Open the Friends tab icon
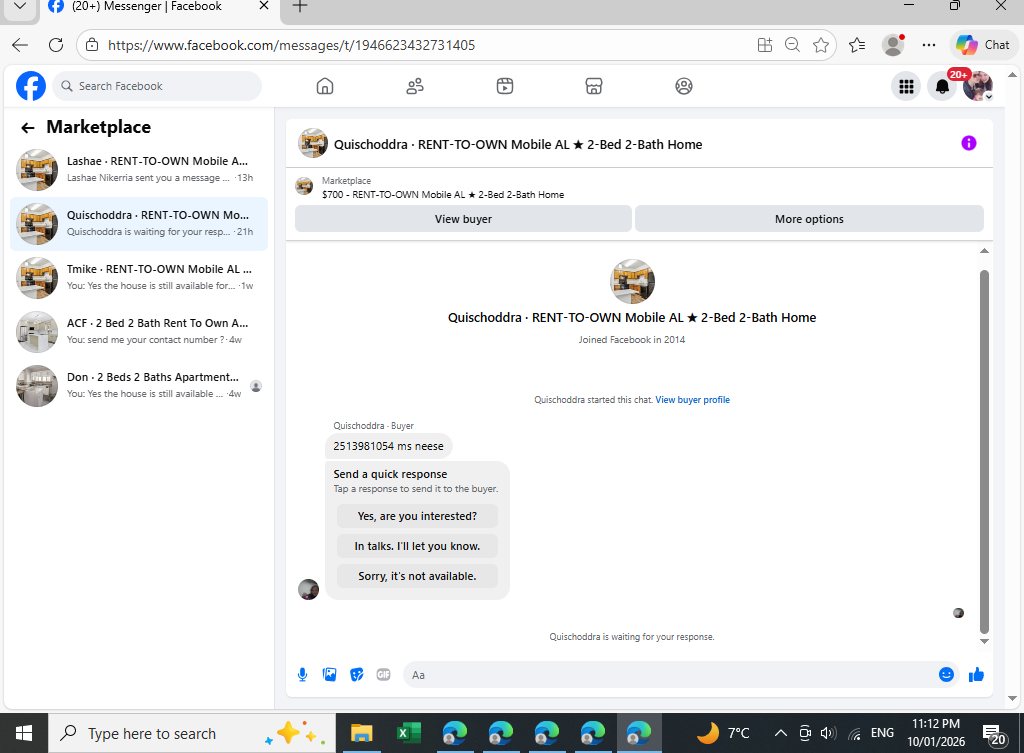1024x753 pixels. (415, 86)
